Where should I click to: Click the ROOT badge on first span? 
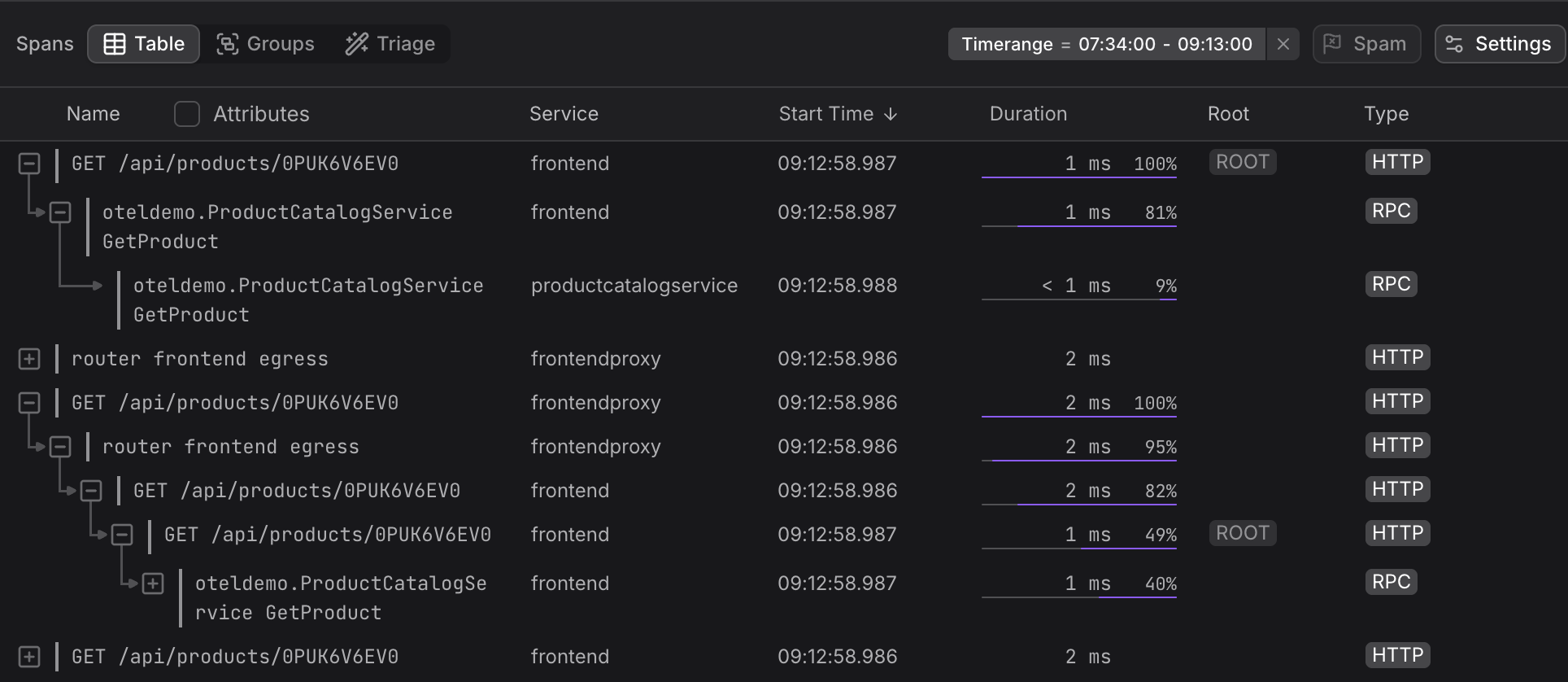(x=1242, y=162)
